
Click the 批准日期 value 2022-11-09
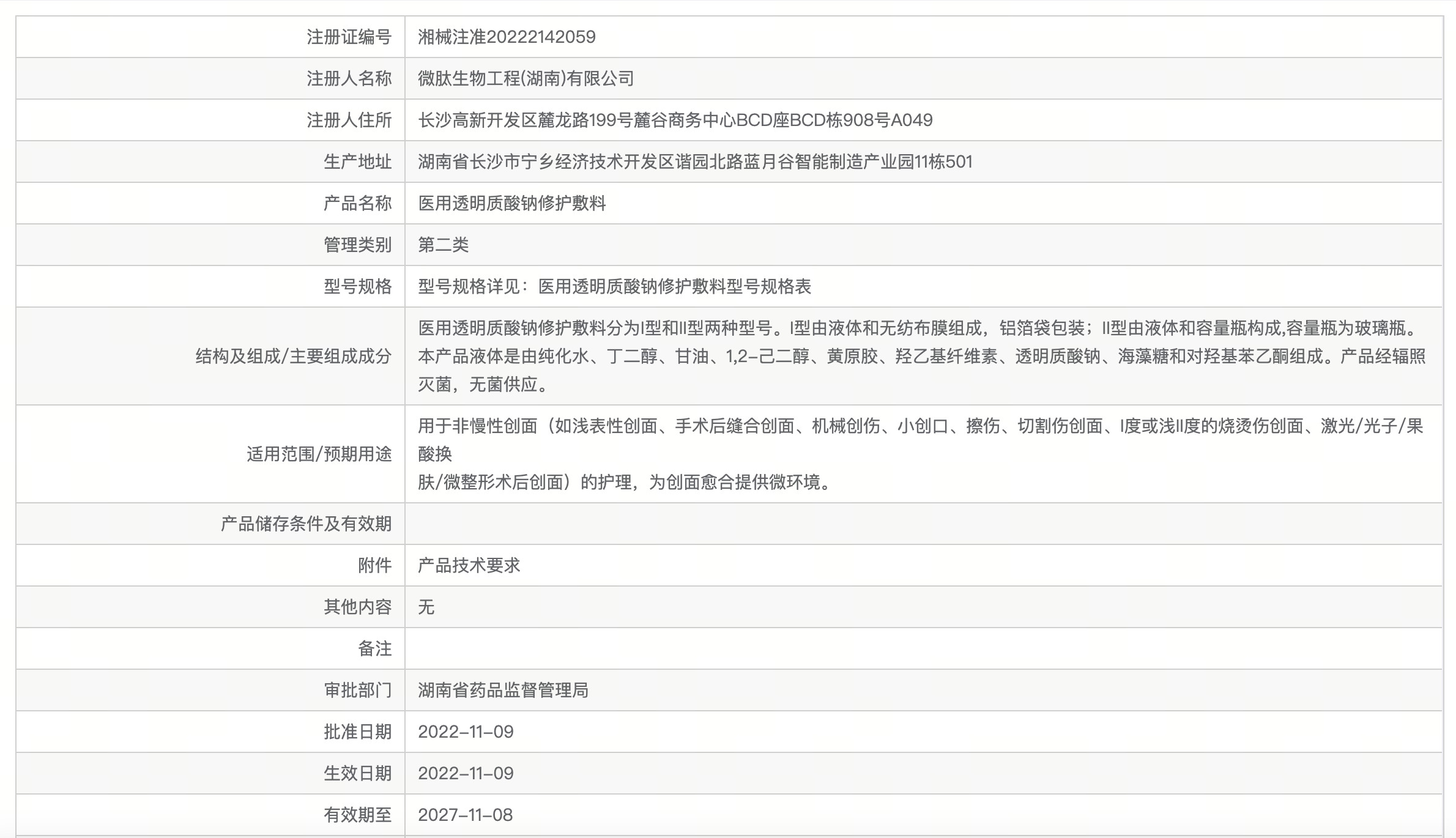click(x=466, y=732)
